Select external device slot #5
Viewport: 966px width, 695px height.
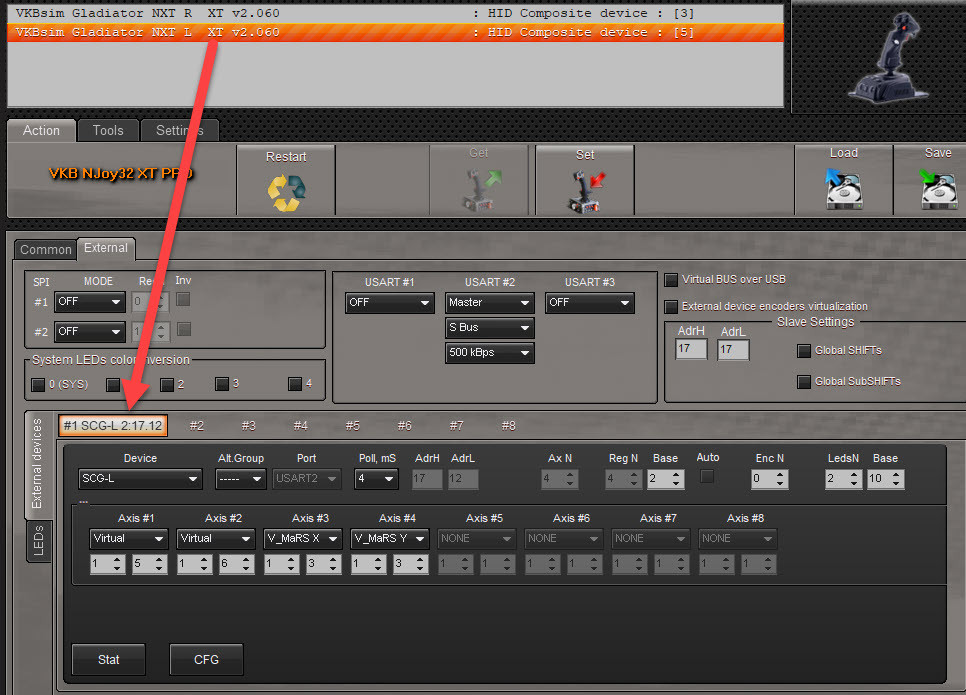(352, 425)
